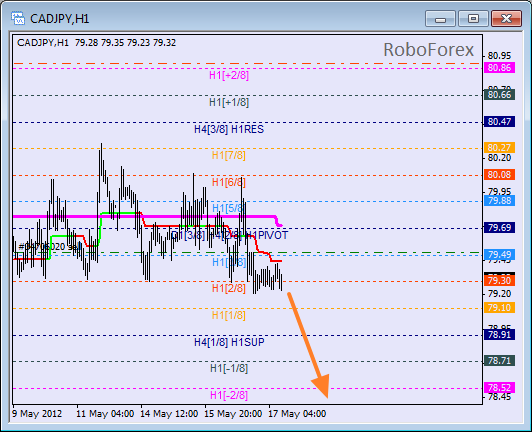Click the 17 May 04:00 time marker
The width and height of the screenshot is (532, 432).
pyautogui.click(x=297, y=414)
